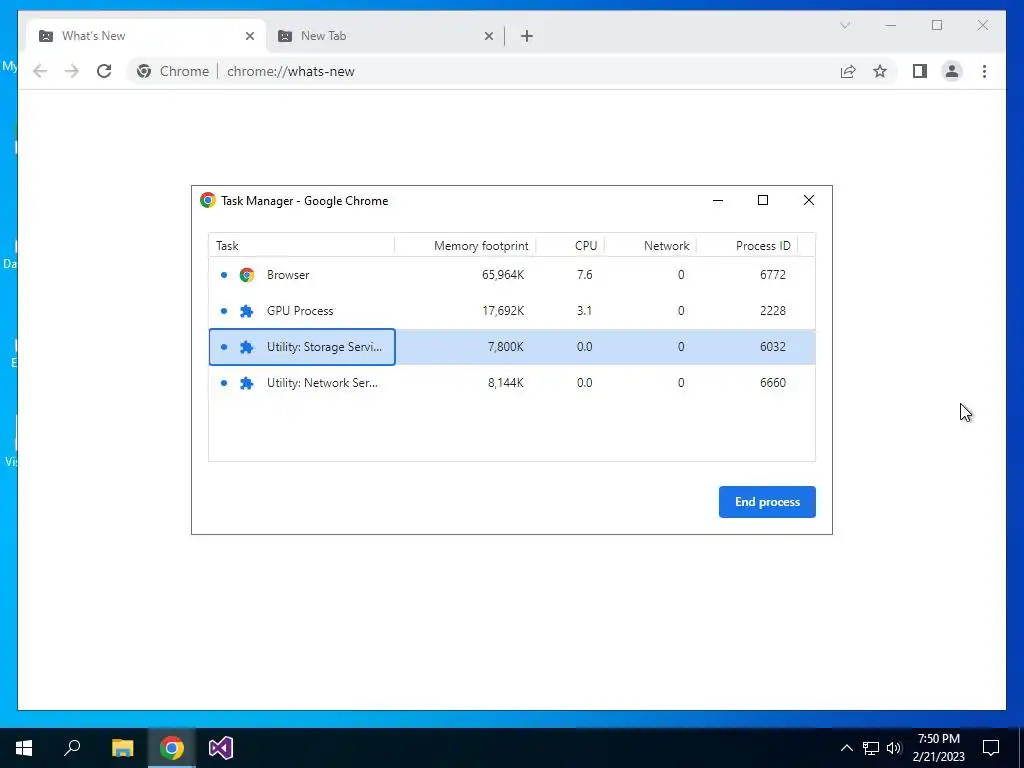
Task: Select the Utility: Network Service row
Action: (512, 383)
